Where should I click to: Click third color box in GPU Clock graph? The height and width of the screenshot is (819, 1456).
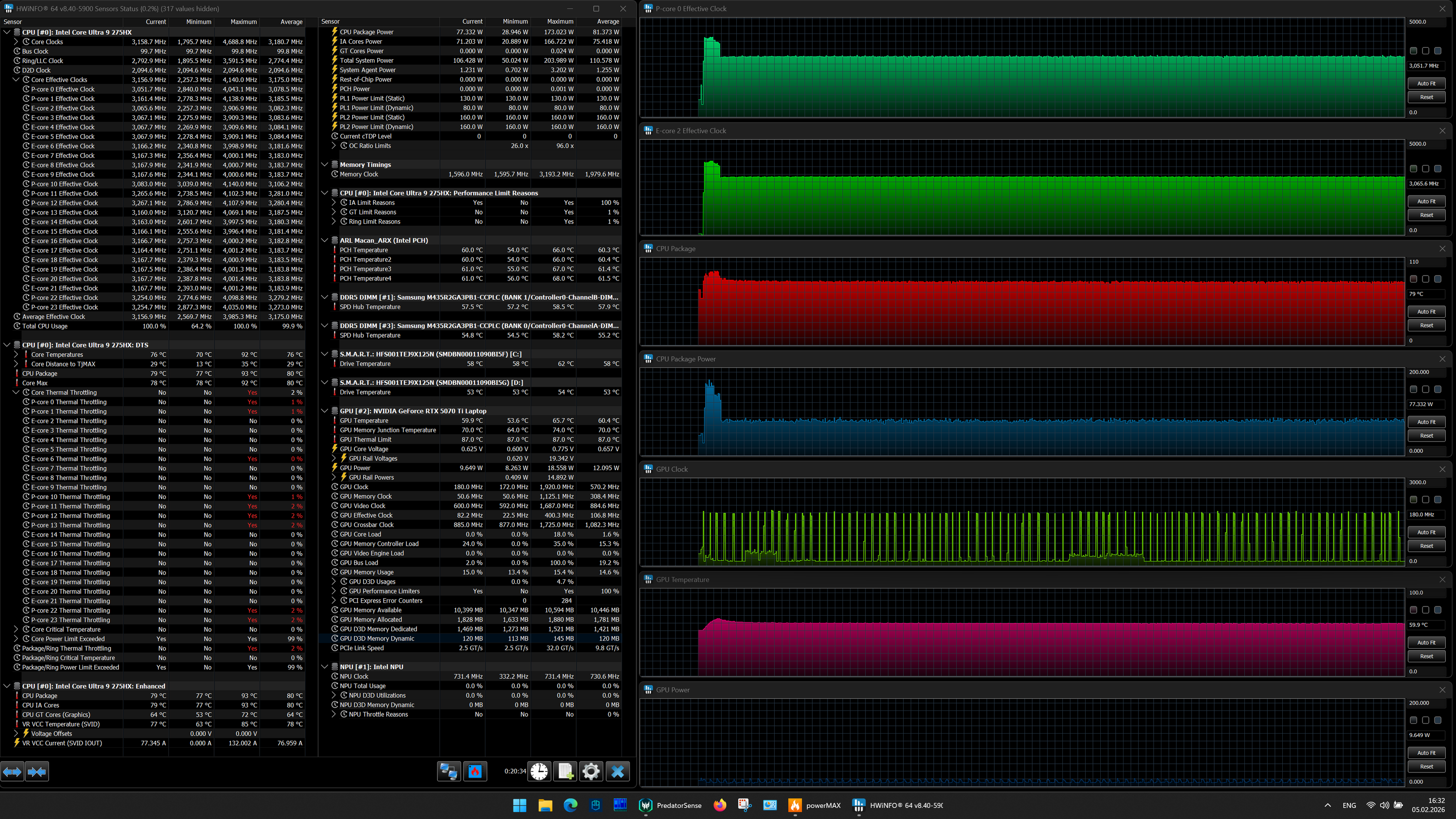click(1438, 500)
